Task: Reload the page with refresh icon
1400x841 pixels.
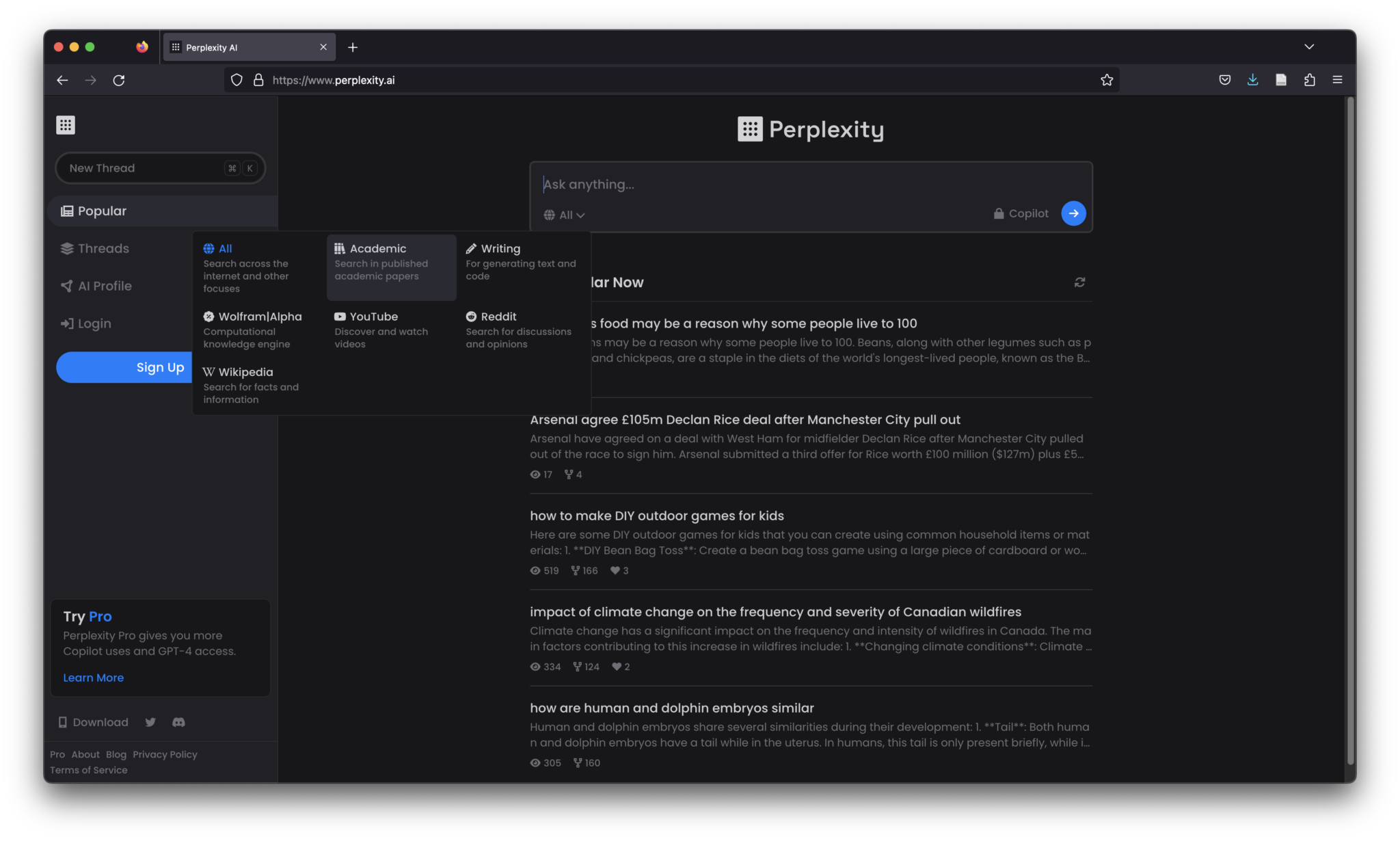Action: point(119,80)
